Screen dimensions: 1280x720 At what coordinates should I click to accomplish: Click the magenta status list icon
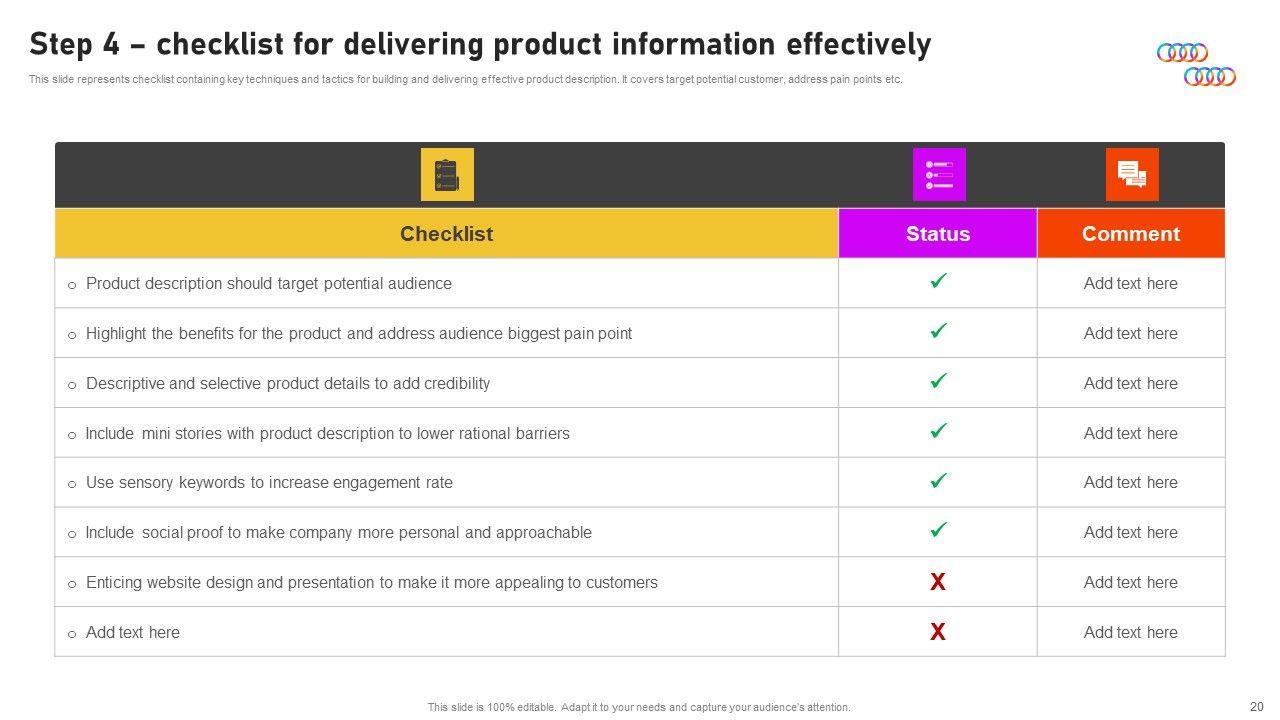click(x=939, y=175)
